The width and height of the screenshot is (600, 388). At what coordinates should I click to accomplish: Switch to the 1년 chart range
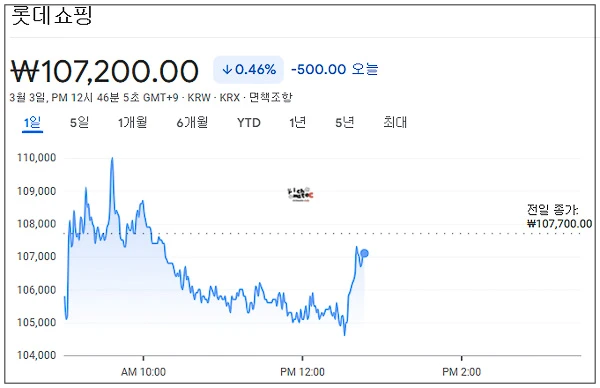point(297,123)
